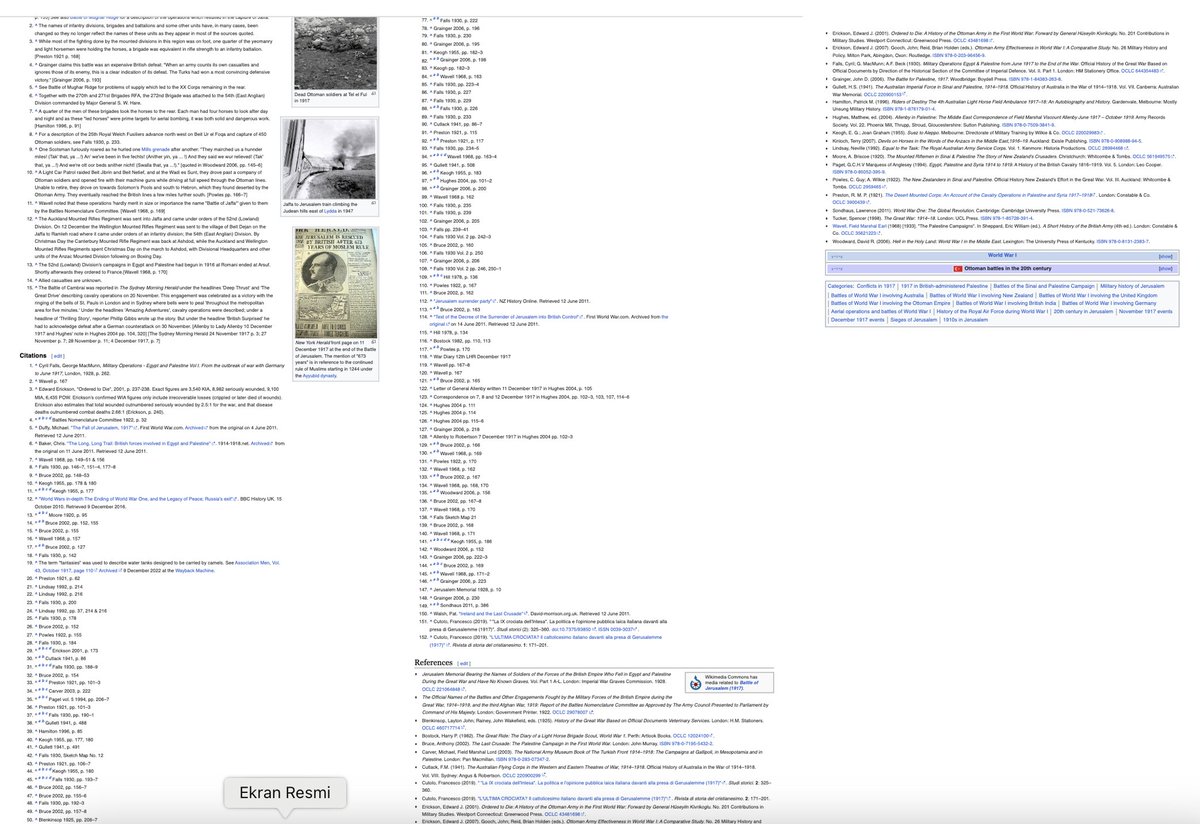This screenshot has width=1200, height=824.
Task: Open World Wars in-depth BBC citation link
Action: [138, 499]
